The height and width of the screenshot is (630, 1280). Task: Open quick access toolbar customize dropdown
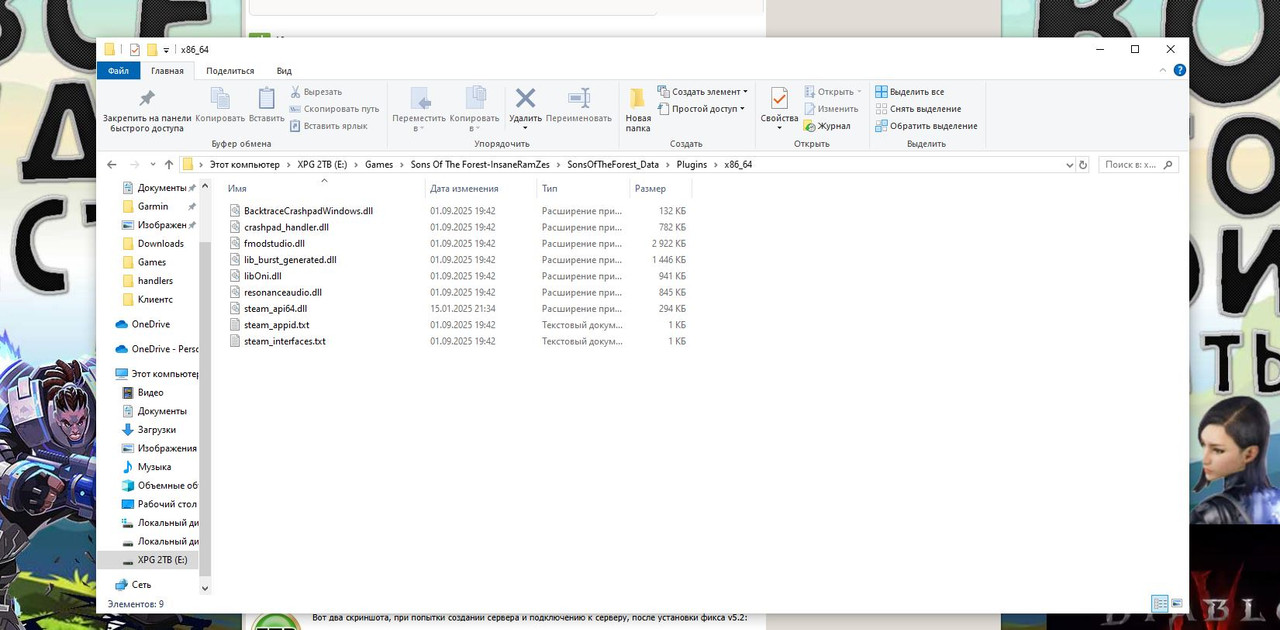pyautogui.click(x=166, y=50)
